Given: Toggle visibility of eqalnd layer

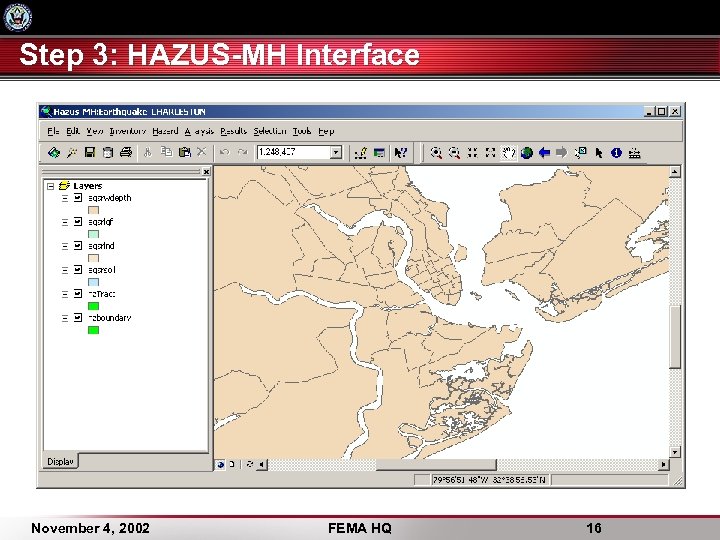Looking at the screenshot, I should pos(78,246).
